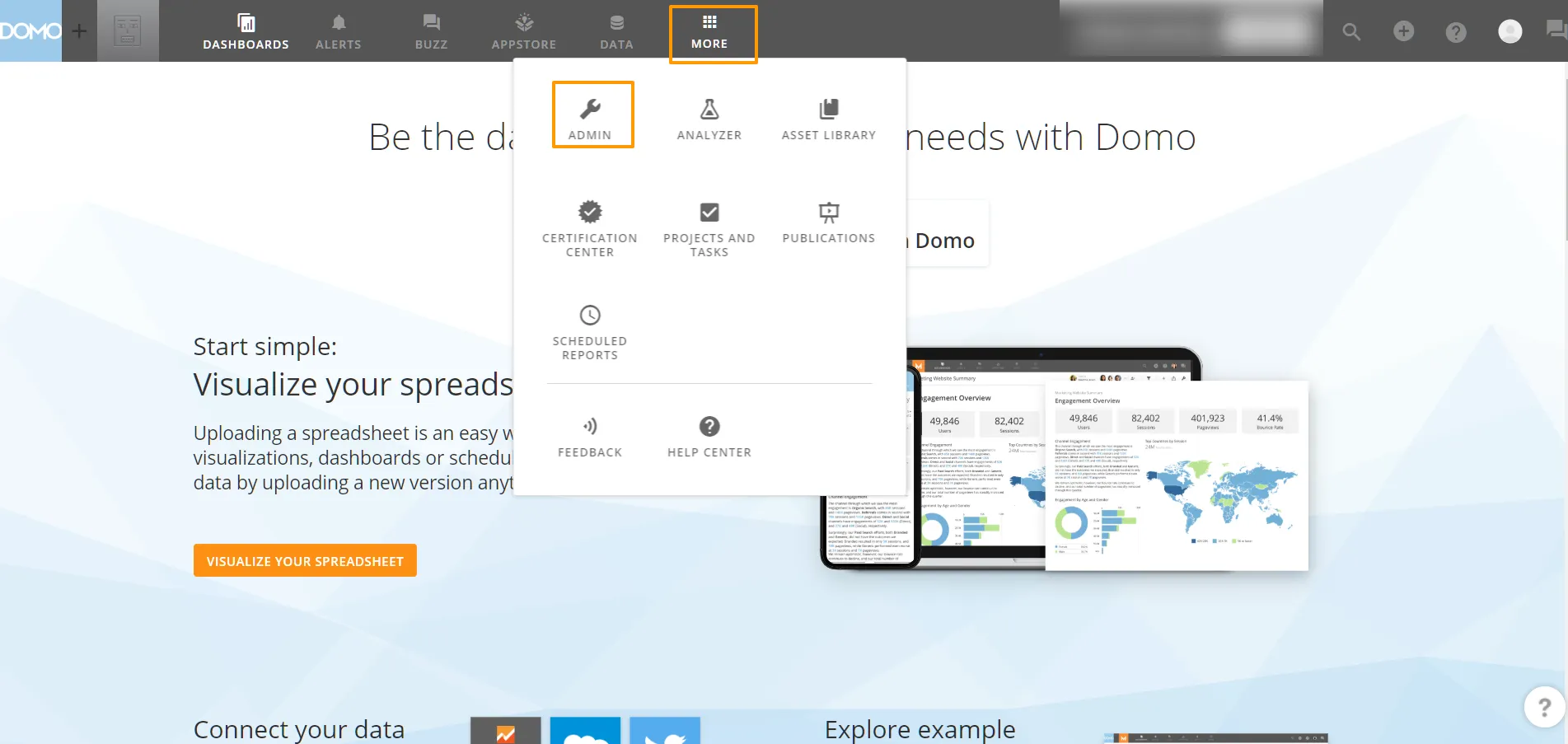
Task: Open Buzz chat section
Action: (x=431, y=31)
